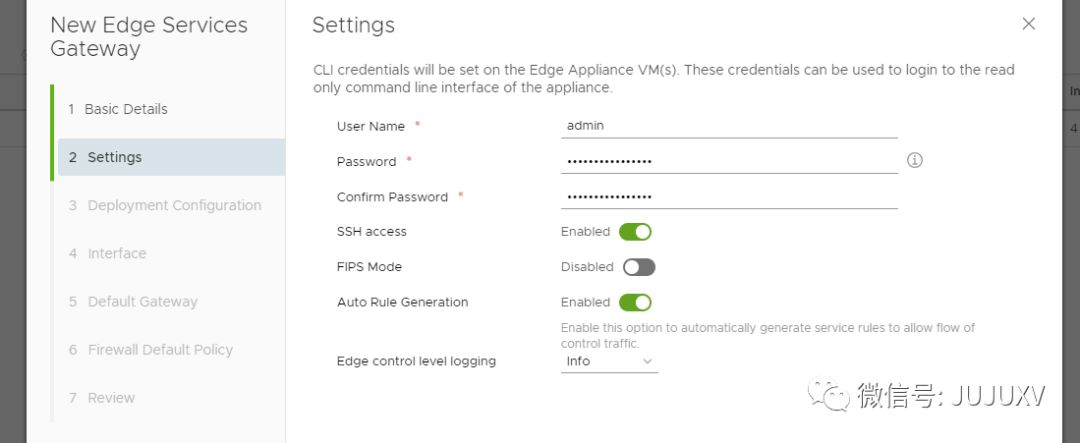This screenshot has height=443, width=1080.
Task: Click the Auto Rule Generation label
Action: tap(402, 302)
